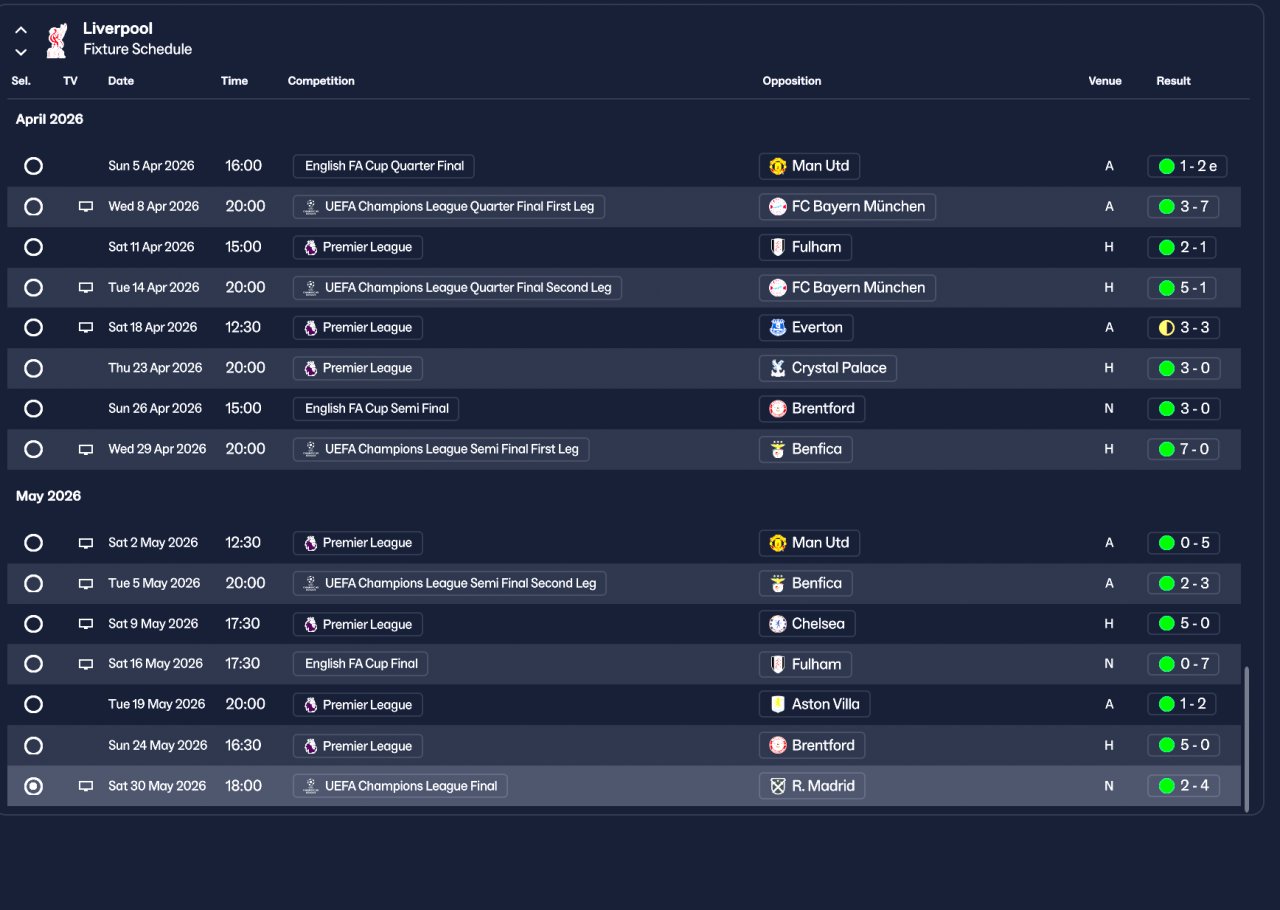View the 3 - 3 draw result against Everton

(x=1184, y=328)
